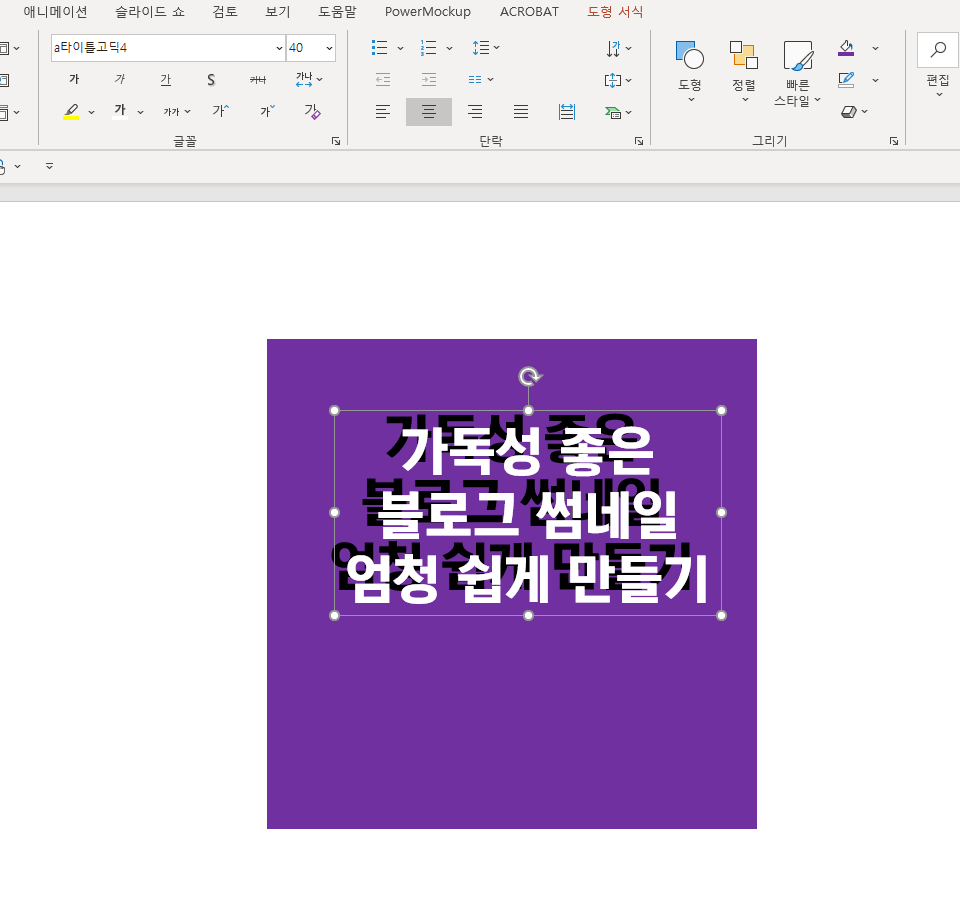Open PowerMockup tab
This screenshot has width=960, height=913.
click(427, 12)
